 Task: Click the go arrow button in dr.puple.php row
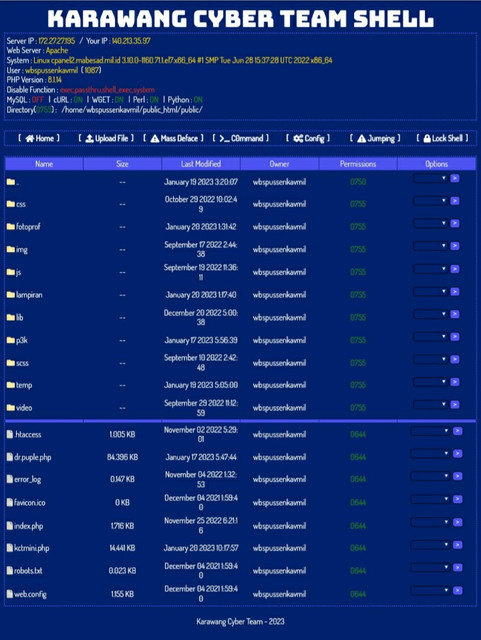coord(458,453)
